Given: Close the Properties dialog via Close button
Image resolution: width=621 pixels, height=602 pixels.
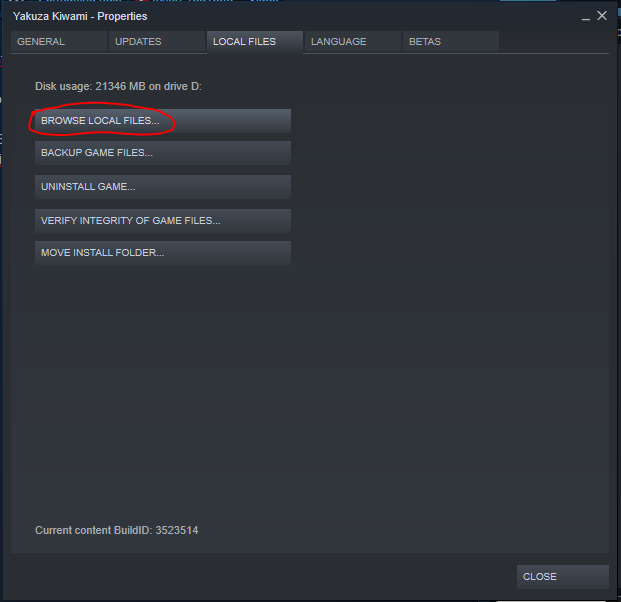Looking at the screenshot, I should 562,577.
